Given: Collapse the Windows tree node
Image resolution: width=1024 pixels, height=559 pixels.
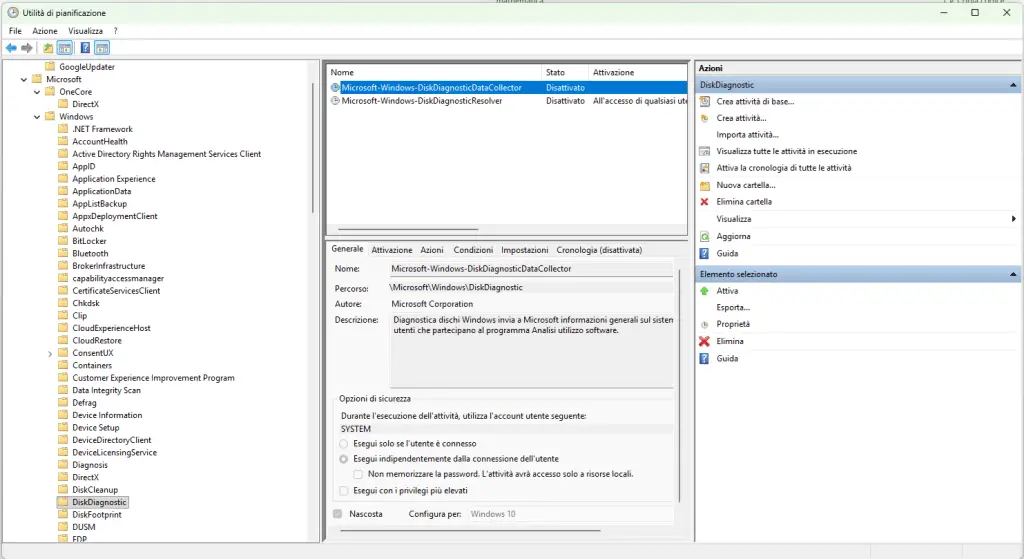Looking at the screenshot, I should pyautogui.click(x=37, y=117).
